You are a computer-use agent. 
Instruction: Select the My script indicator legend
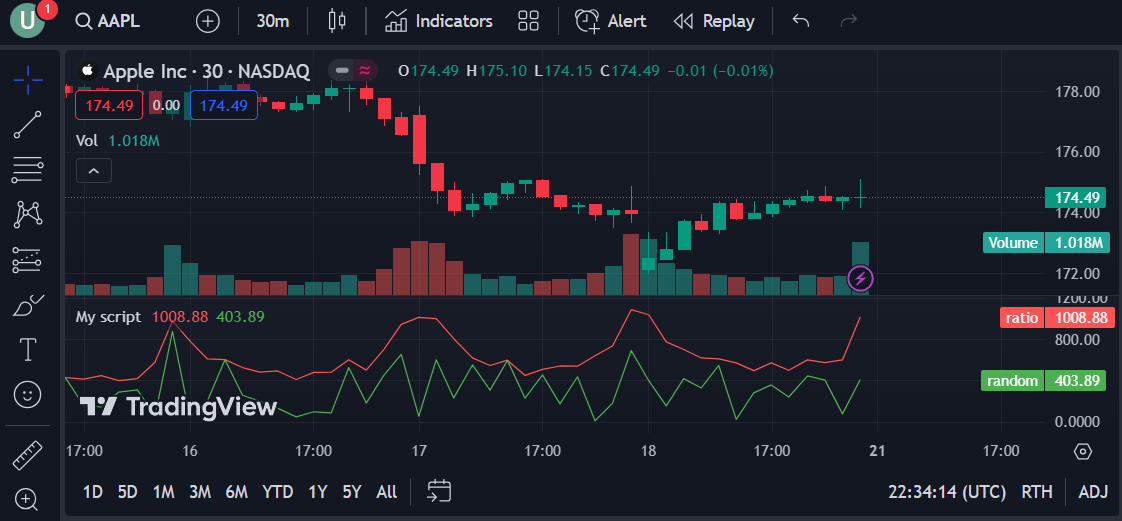point(109,317)
